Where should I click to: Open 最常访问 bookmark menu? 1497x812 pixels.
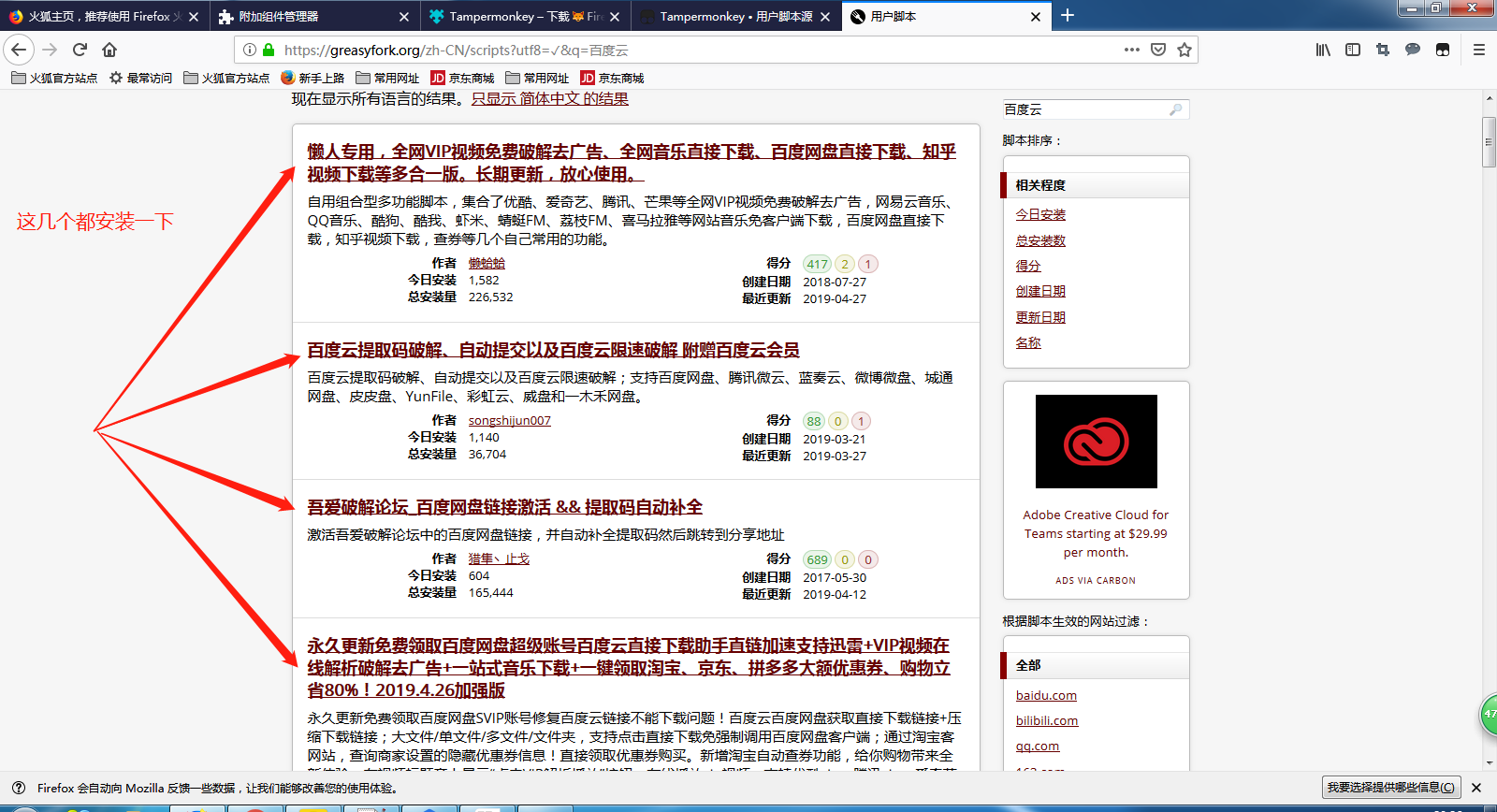coord(140,78)
